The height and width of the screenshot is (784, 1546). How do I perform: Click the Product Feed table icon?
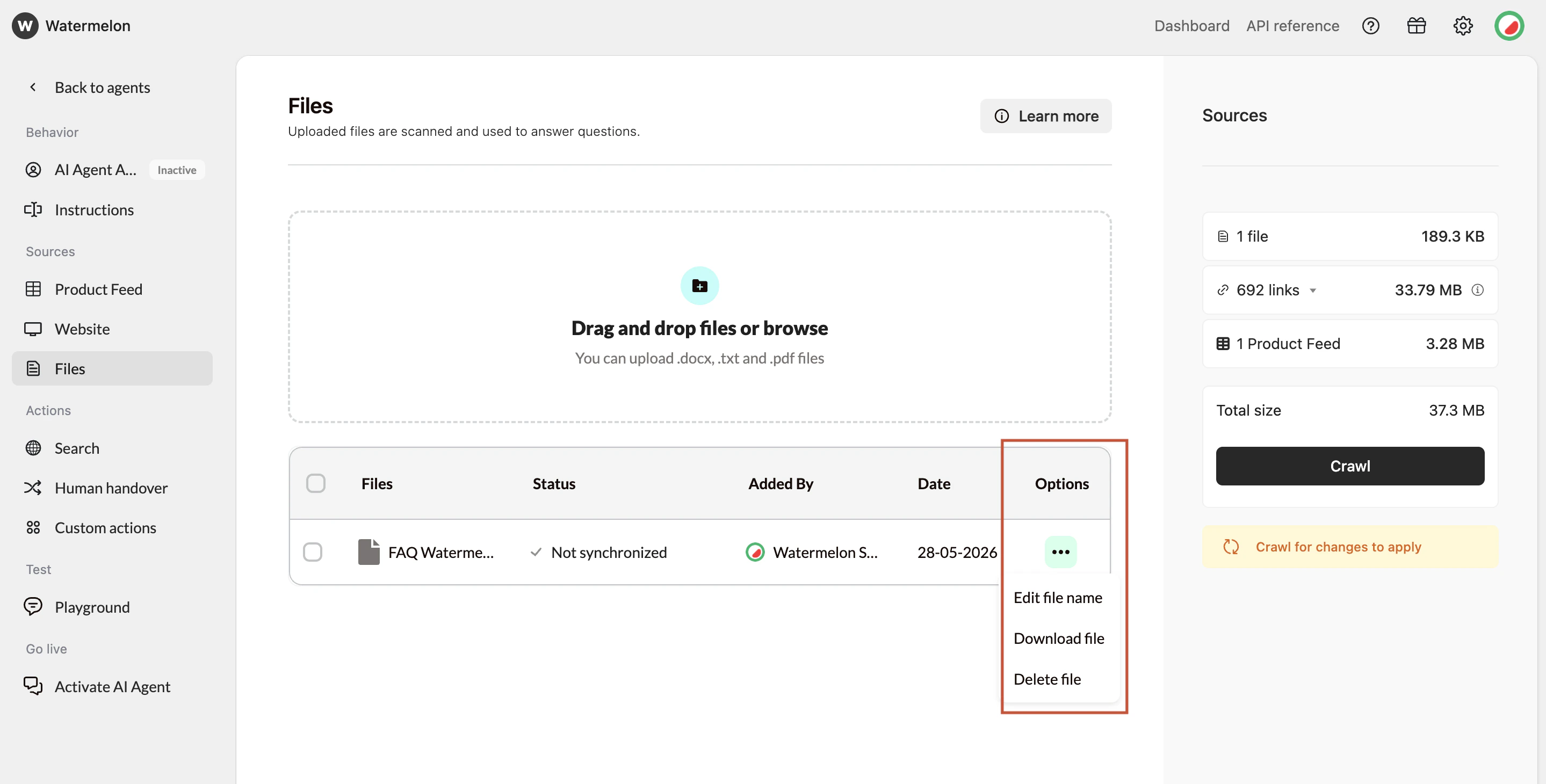click(33, 289)
